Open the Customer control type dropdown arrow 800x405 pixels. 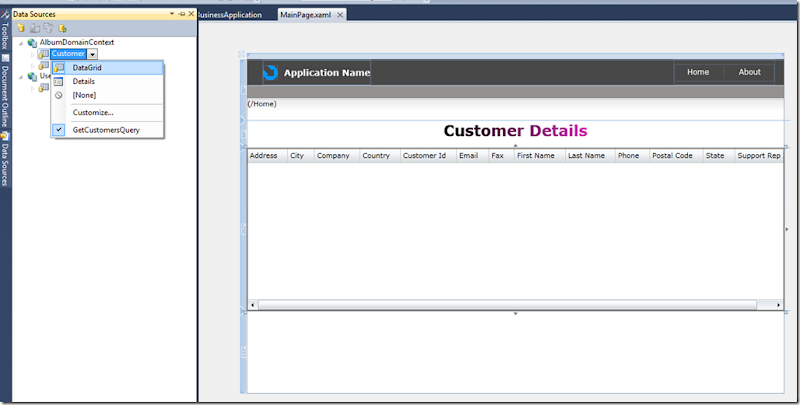click(x=92, y=54)
